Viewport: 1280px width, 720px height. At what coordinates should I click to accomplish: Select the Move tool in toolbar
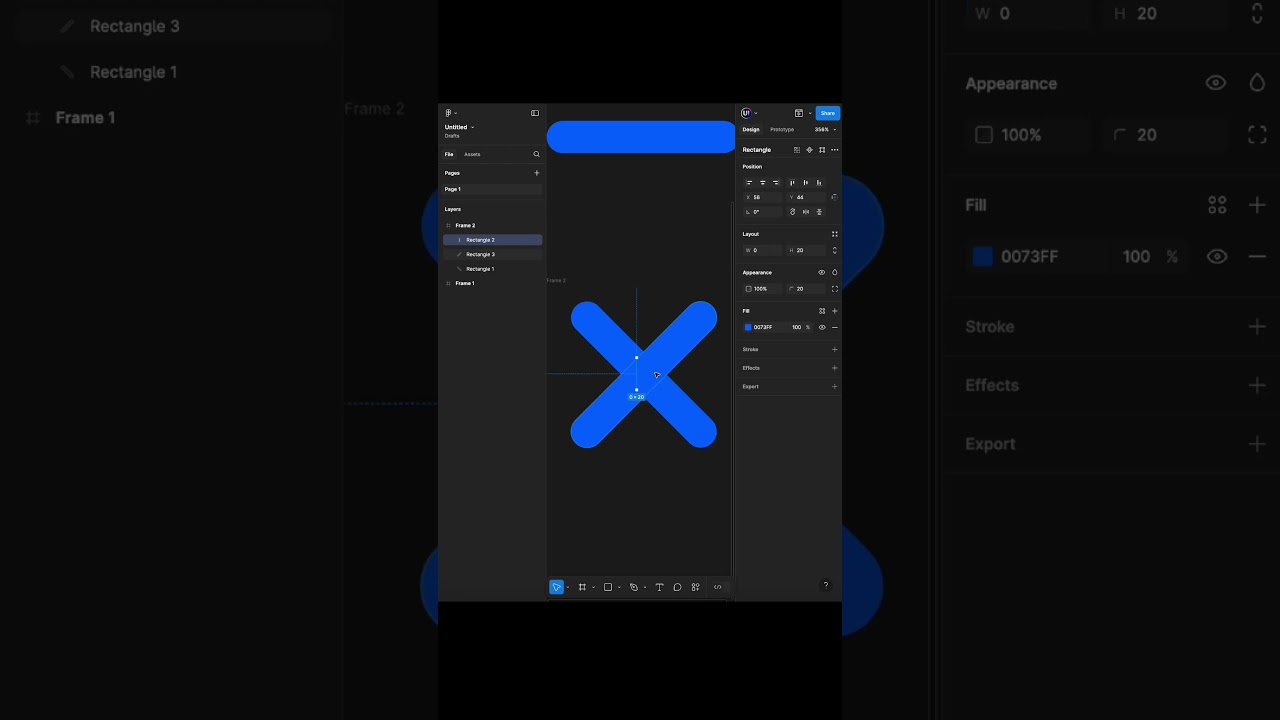coord(556,587)
